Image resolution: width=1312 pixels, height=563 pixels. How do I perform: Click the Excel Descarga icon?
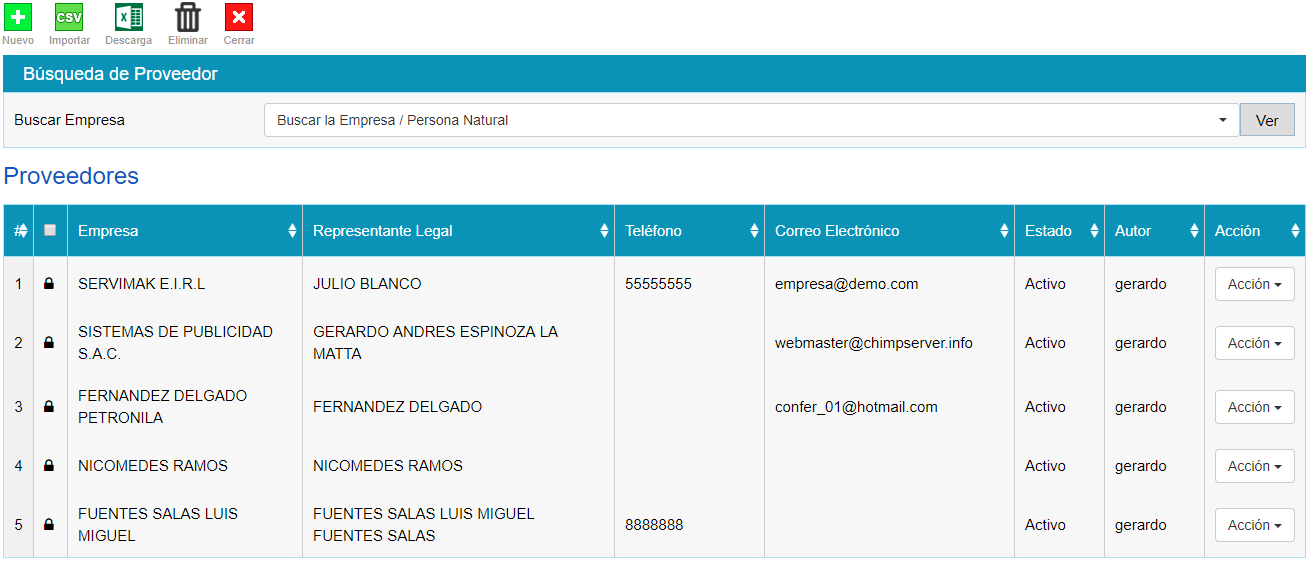click(128, 18)
